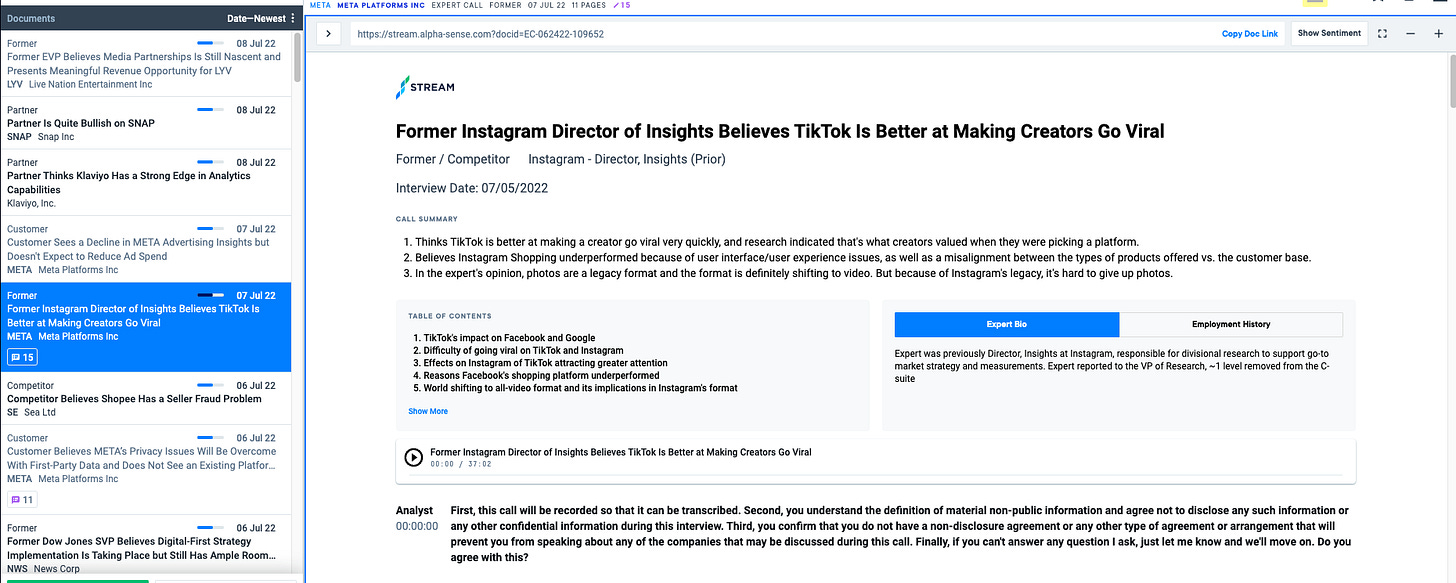1456x583 pixels.
Task: Click the SNAP ticker label
Action: (19, 137)
